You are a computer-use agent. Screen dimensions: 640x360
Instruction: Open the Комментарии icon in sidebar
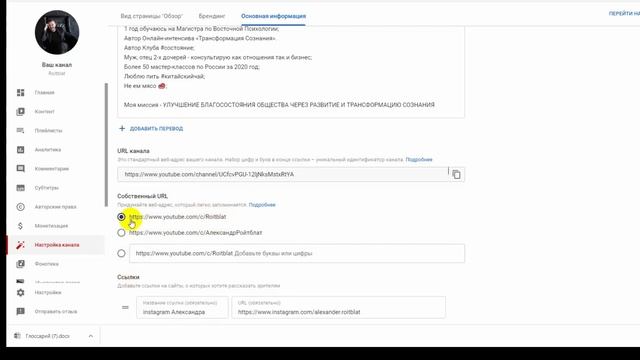point(20,169)
